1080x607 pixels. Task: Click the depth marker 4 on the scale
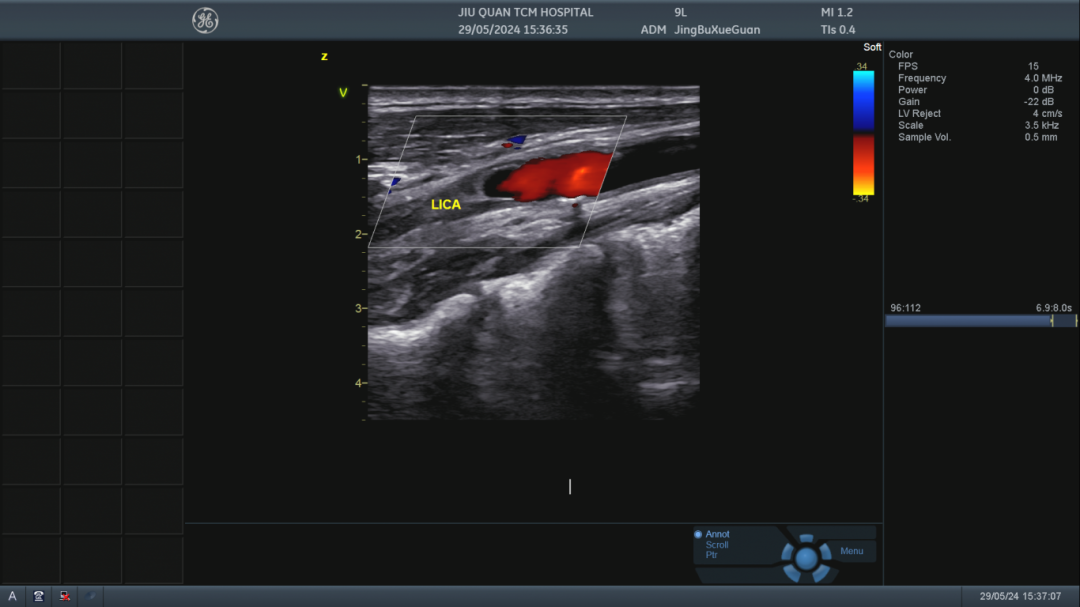point(358,382)
